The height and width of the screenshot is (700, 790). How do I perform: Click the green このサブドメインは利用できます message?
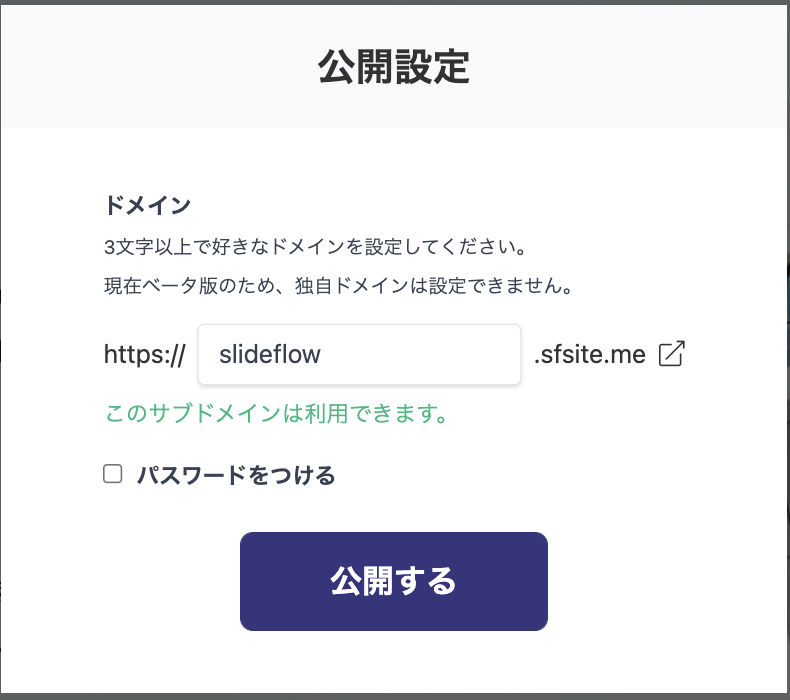tap(275, 414)
